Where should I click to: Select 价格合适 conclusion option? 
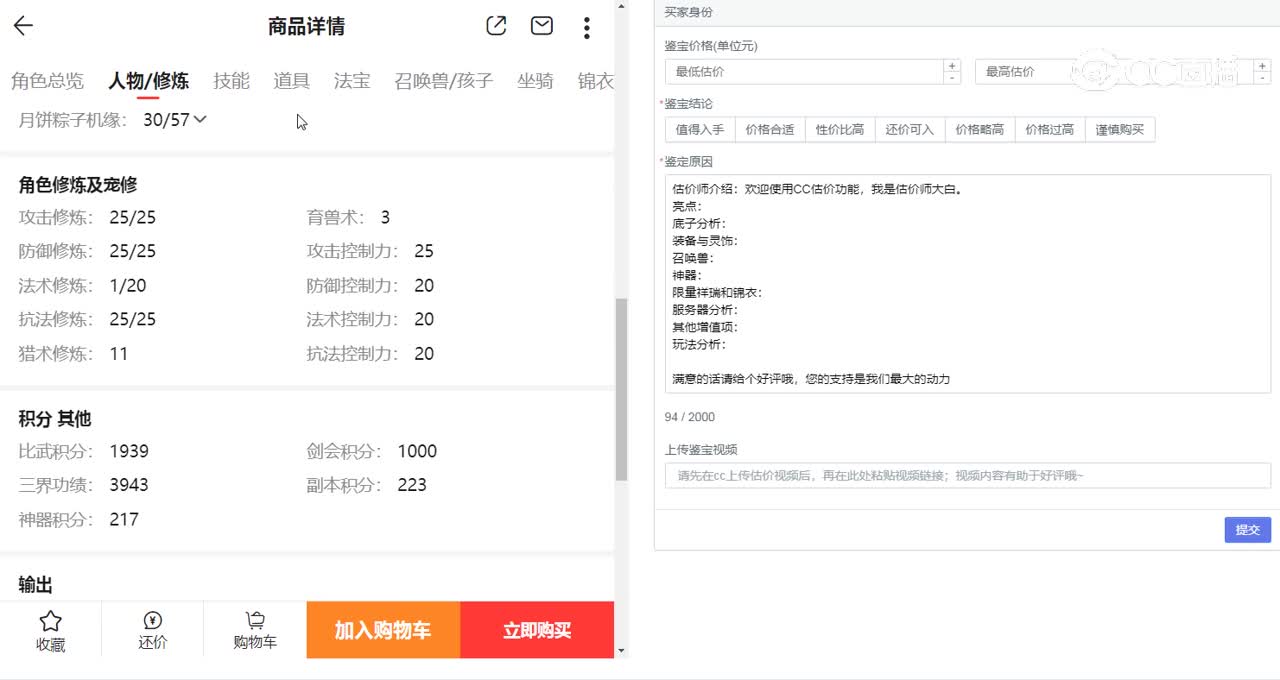770,129
